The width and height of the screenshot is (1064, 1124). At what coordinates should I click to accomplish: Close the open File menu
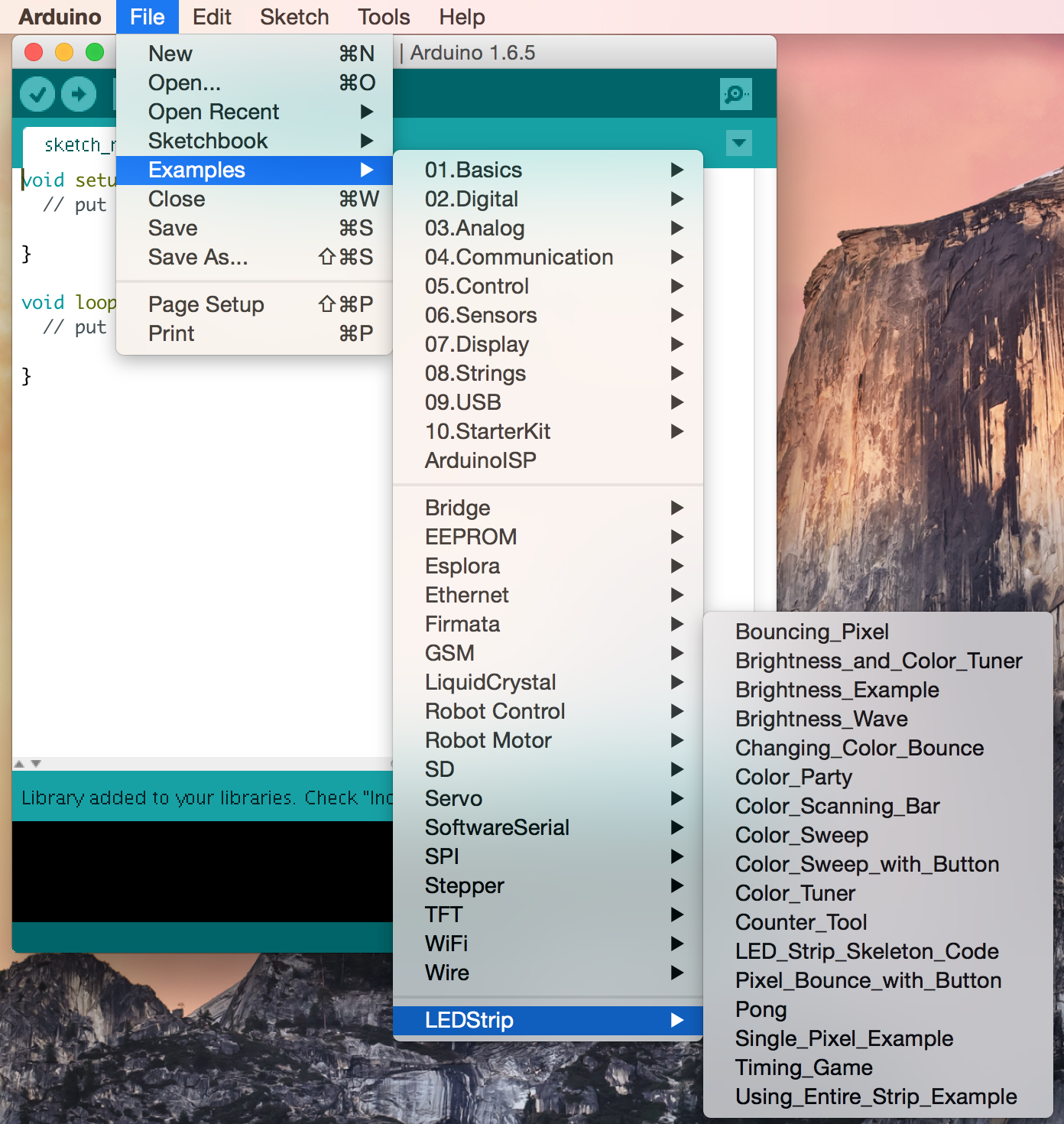[148, 17]
